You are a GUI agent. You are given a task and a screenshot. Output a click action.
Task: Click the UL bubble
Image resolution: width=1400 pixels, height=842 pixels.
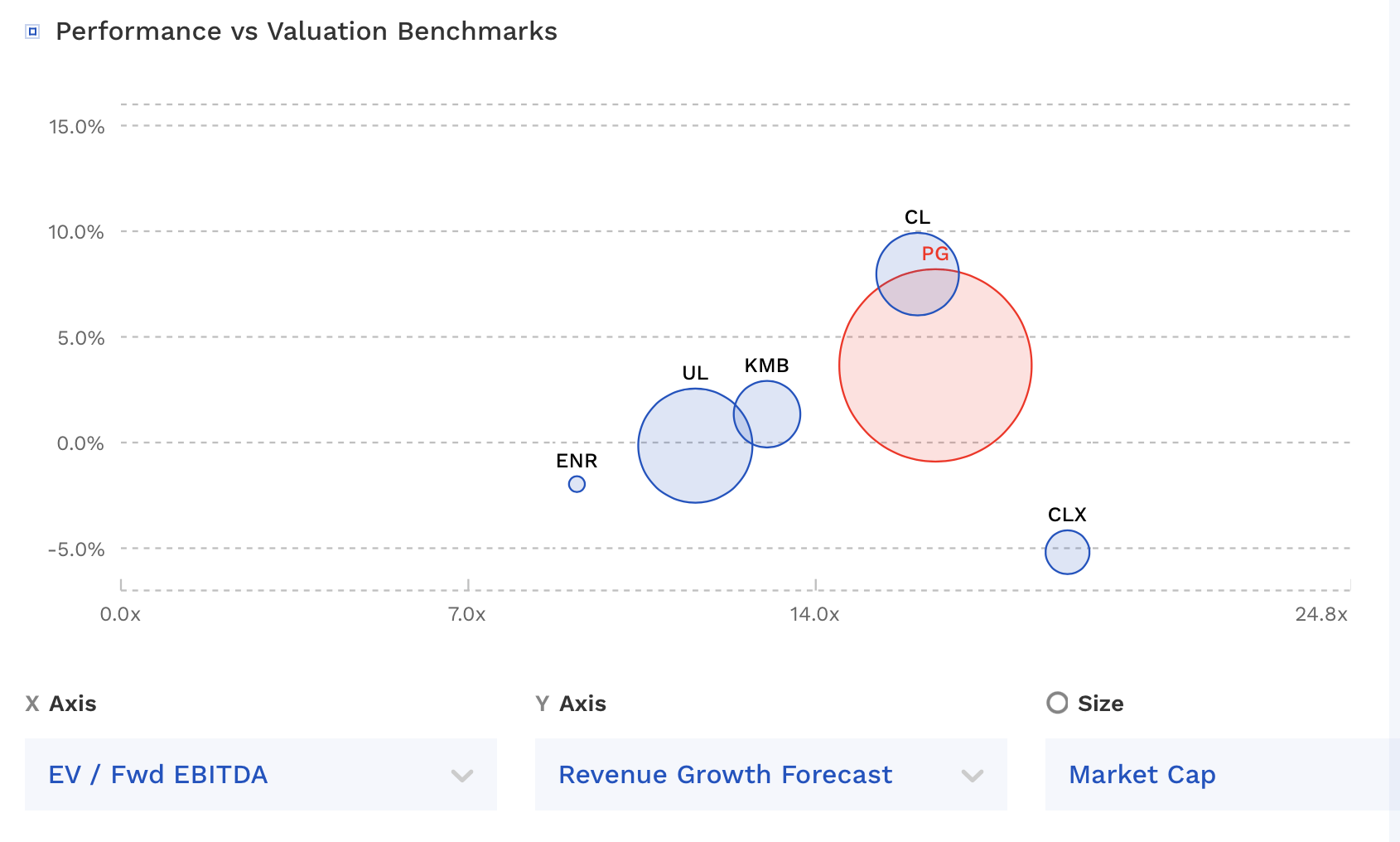[696, 443]
